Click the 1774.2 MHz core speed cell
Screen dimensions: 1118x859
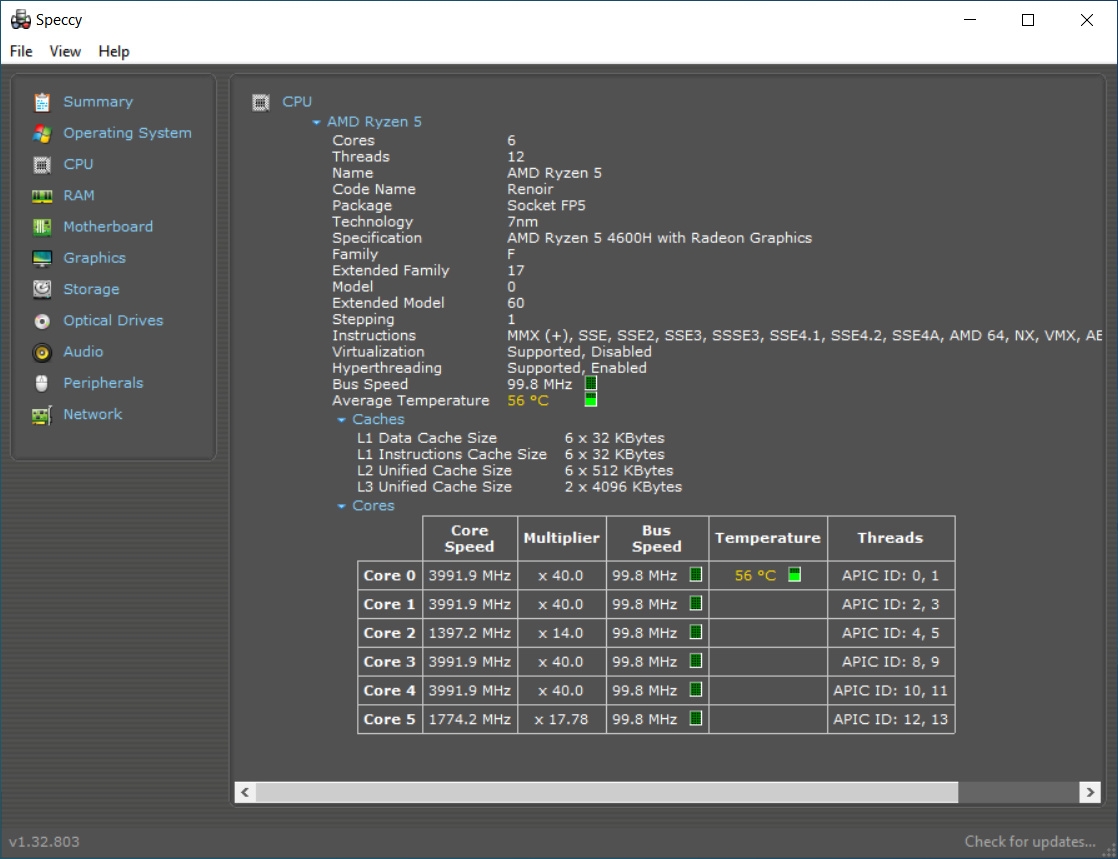(x=469, y=719)
